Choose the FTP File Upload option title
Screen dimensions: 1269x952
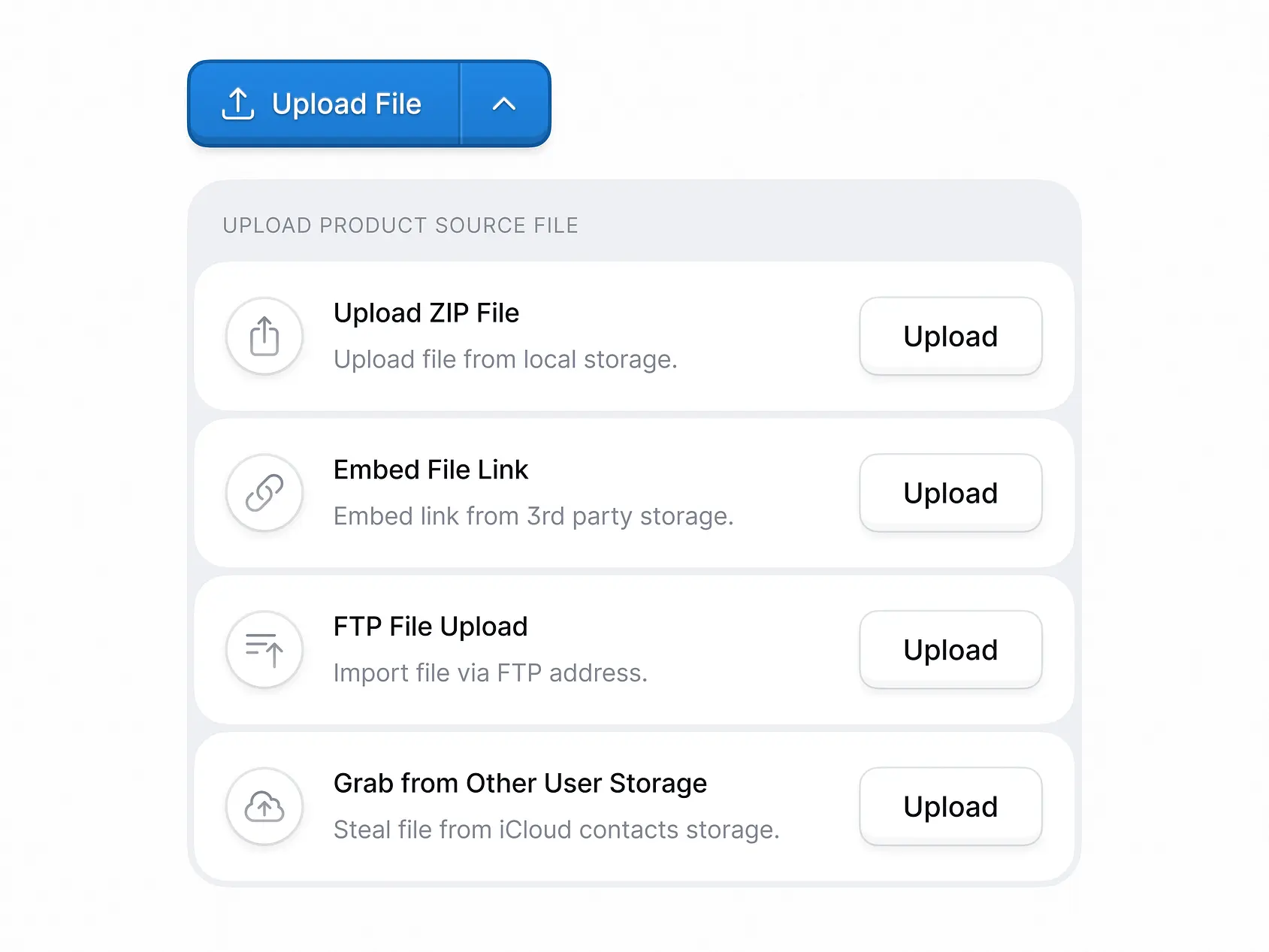click(x=431, y=627)
